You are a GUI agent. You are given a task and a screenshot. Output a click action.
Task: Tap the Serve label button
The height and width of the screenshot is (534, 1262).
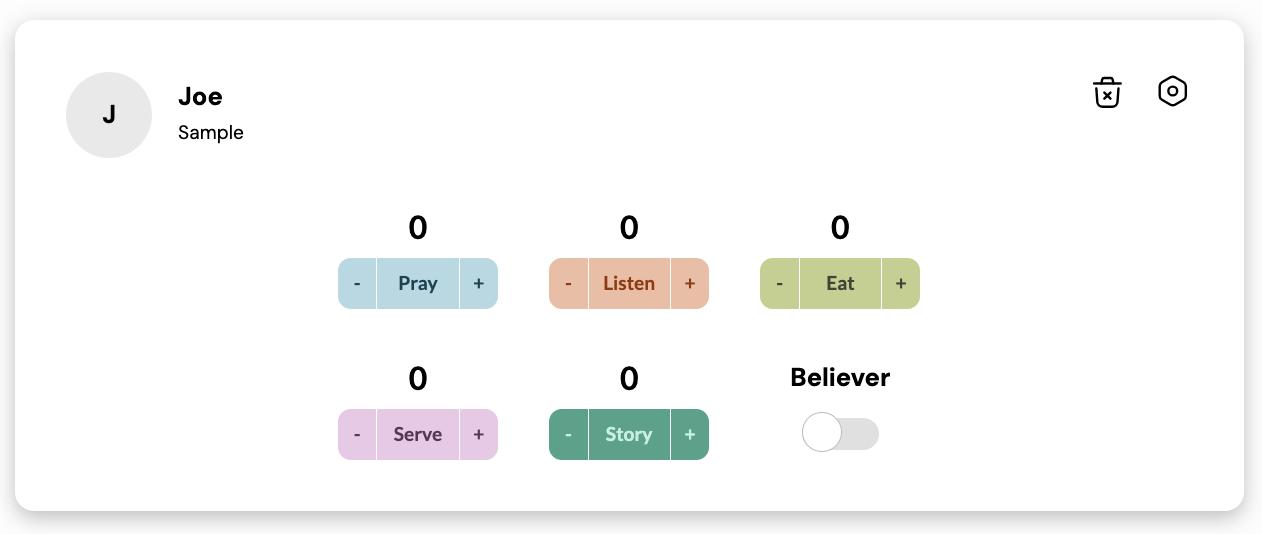418,434
